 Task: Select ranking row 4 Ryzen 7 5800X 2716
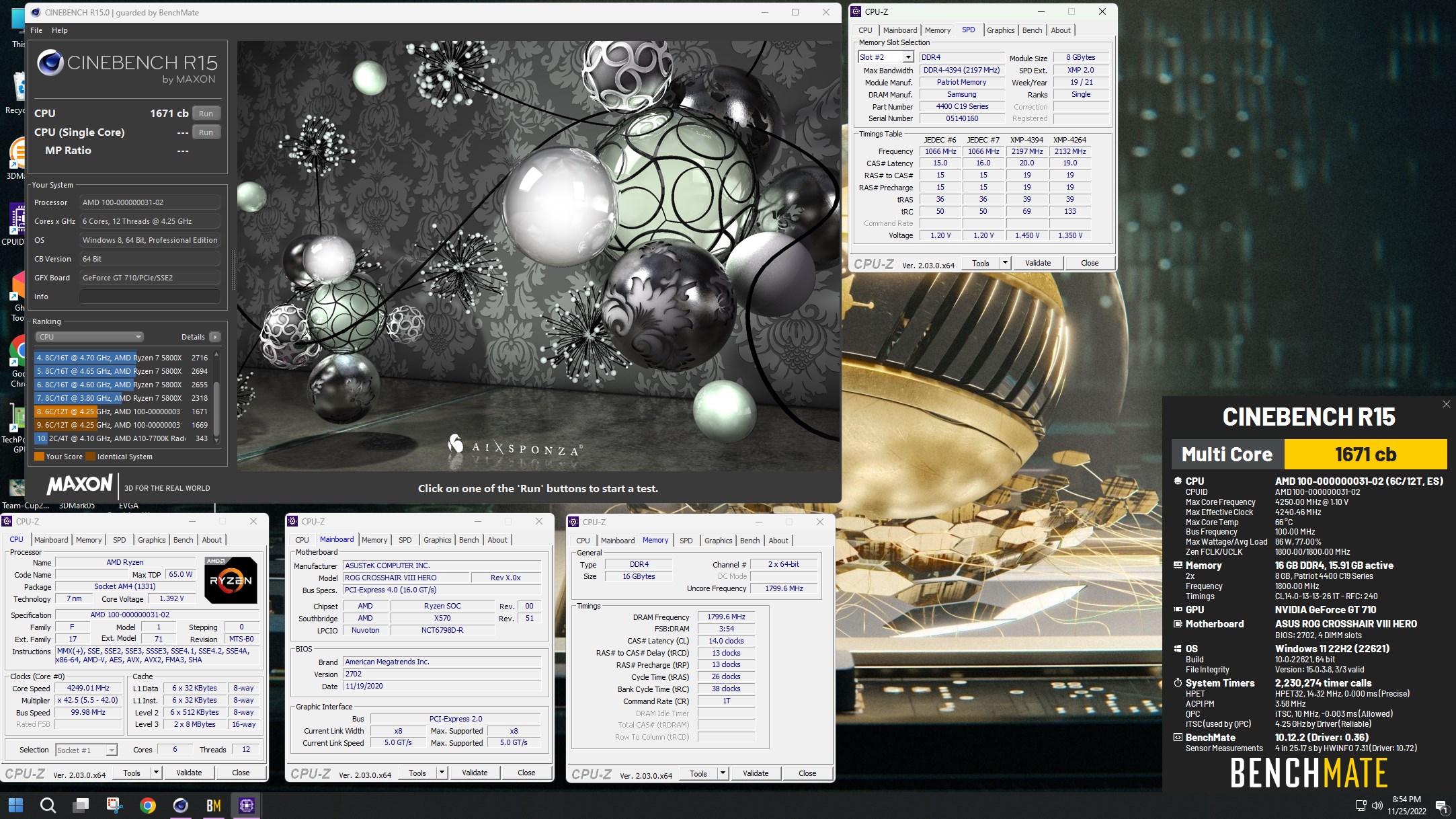coord(122,358)
